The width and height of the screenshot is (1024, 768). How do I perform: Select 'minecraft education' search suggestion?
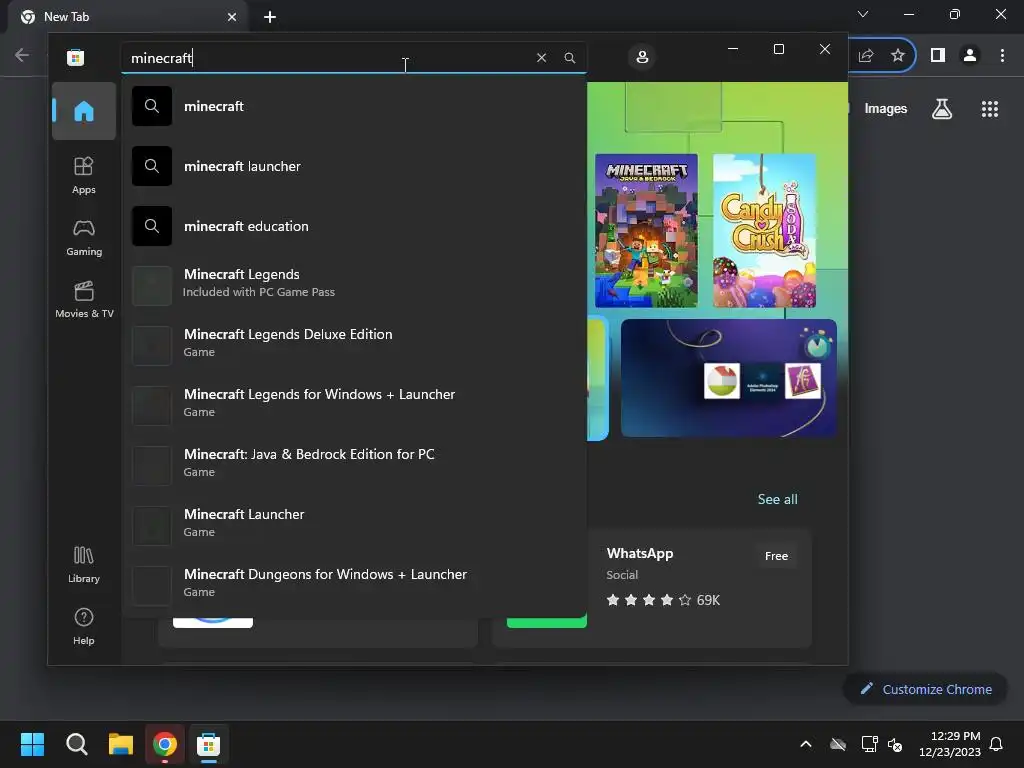pyautogui.click(x=353, y=226)
